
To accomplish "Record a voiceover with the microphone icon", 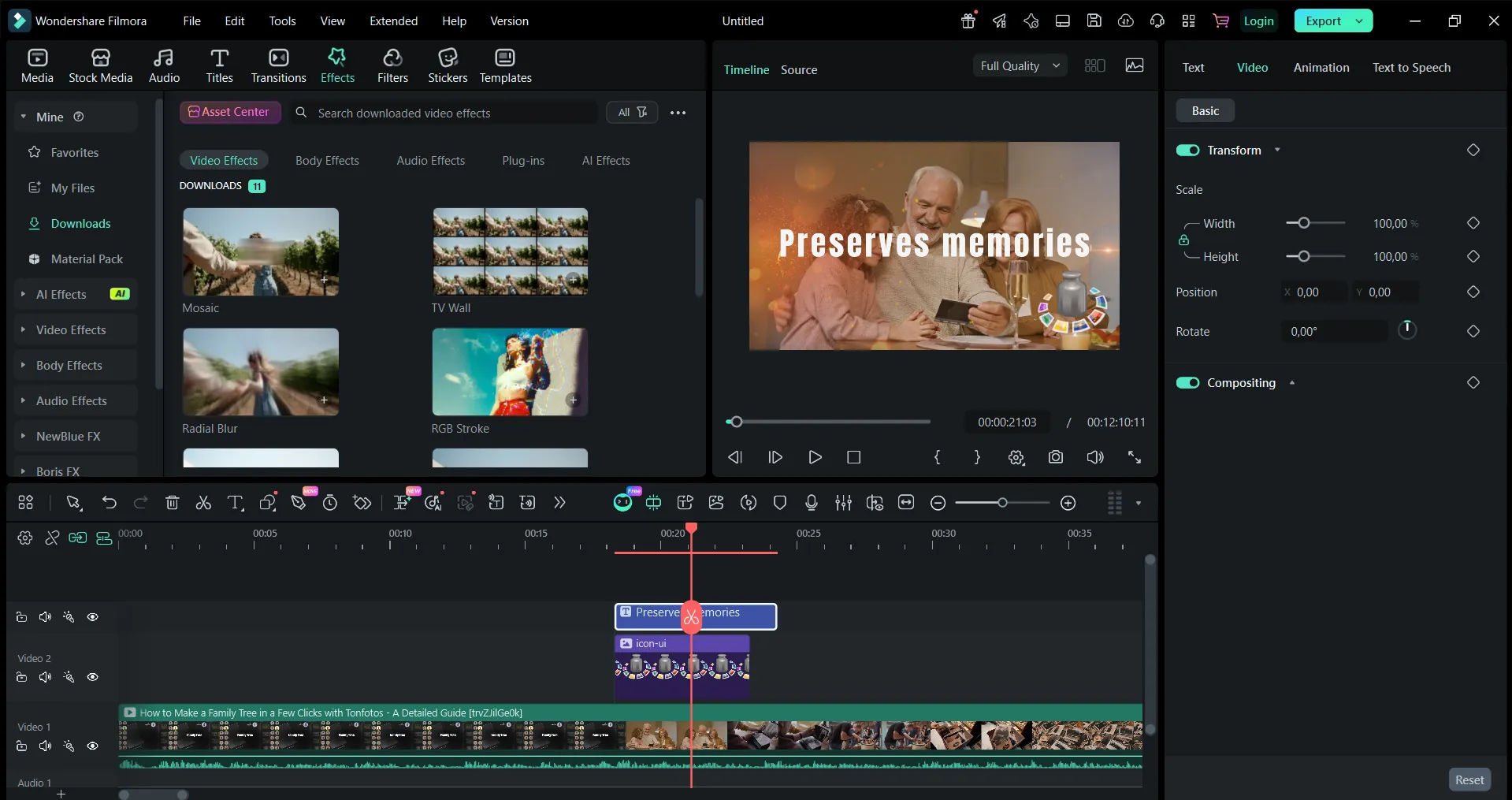I will pyautogui.click(x=811, y=503).
